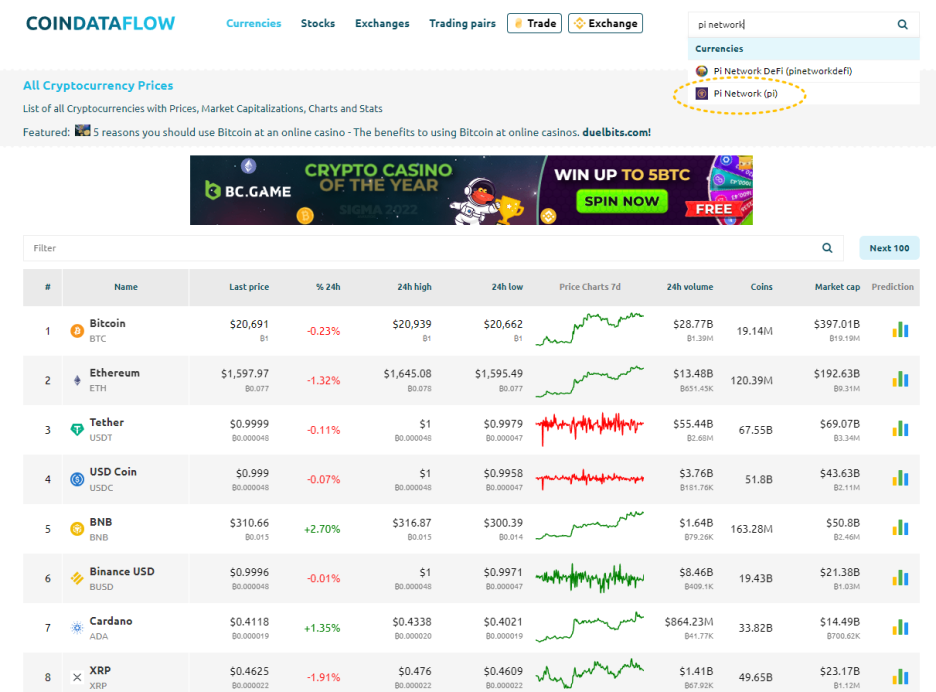Click XRP 7d price chart
Screen dimensions: 936x692
pyautogui.click(x=590, y=675)
